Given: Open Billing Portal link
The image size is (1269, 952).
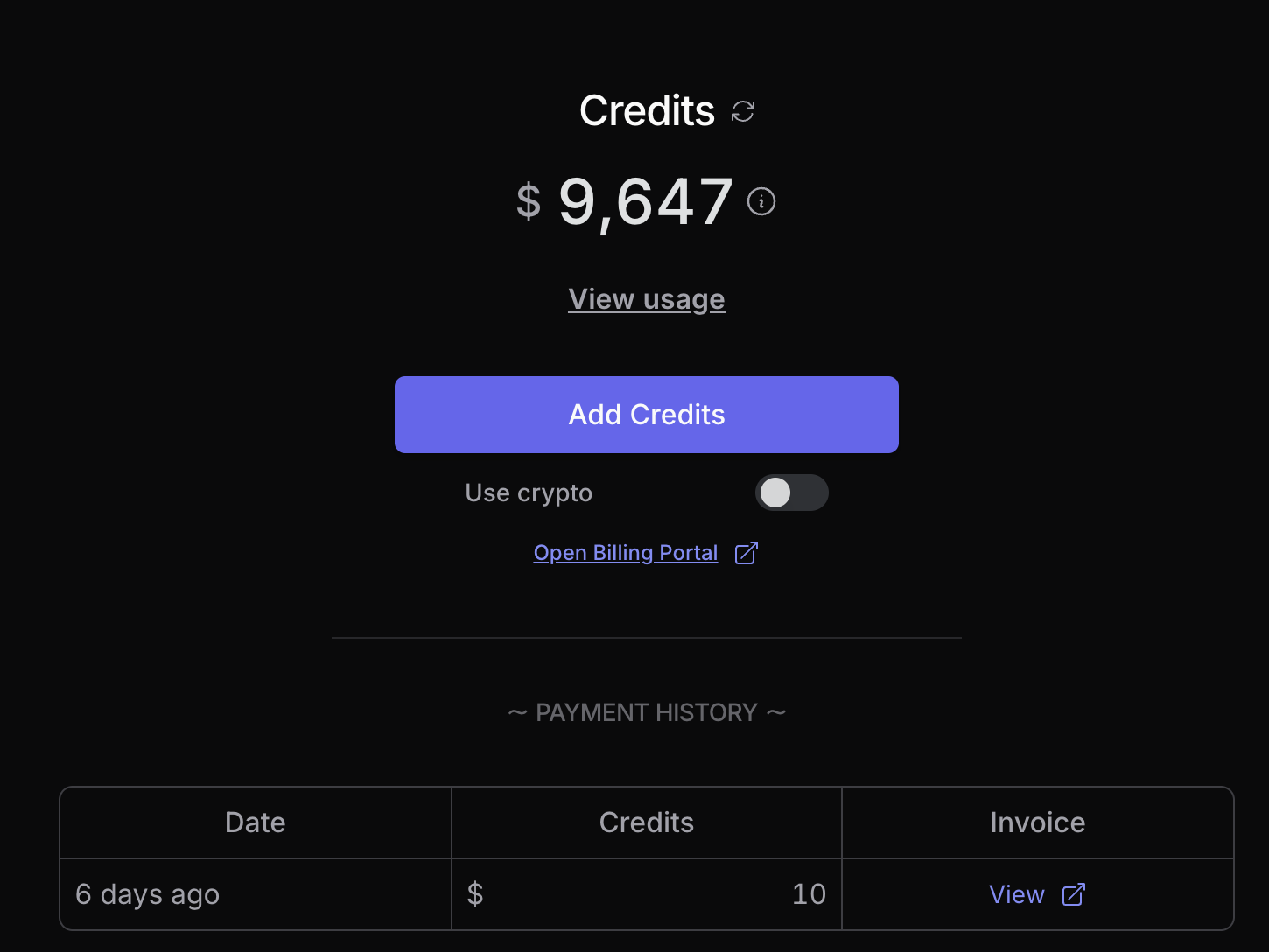Looking at the screenshot, I should point(626,553).
